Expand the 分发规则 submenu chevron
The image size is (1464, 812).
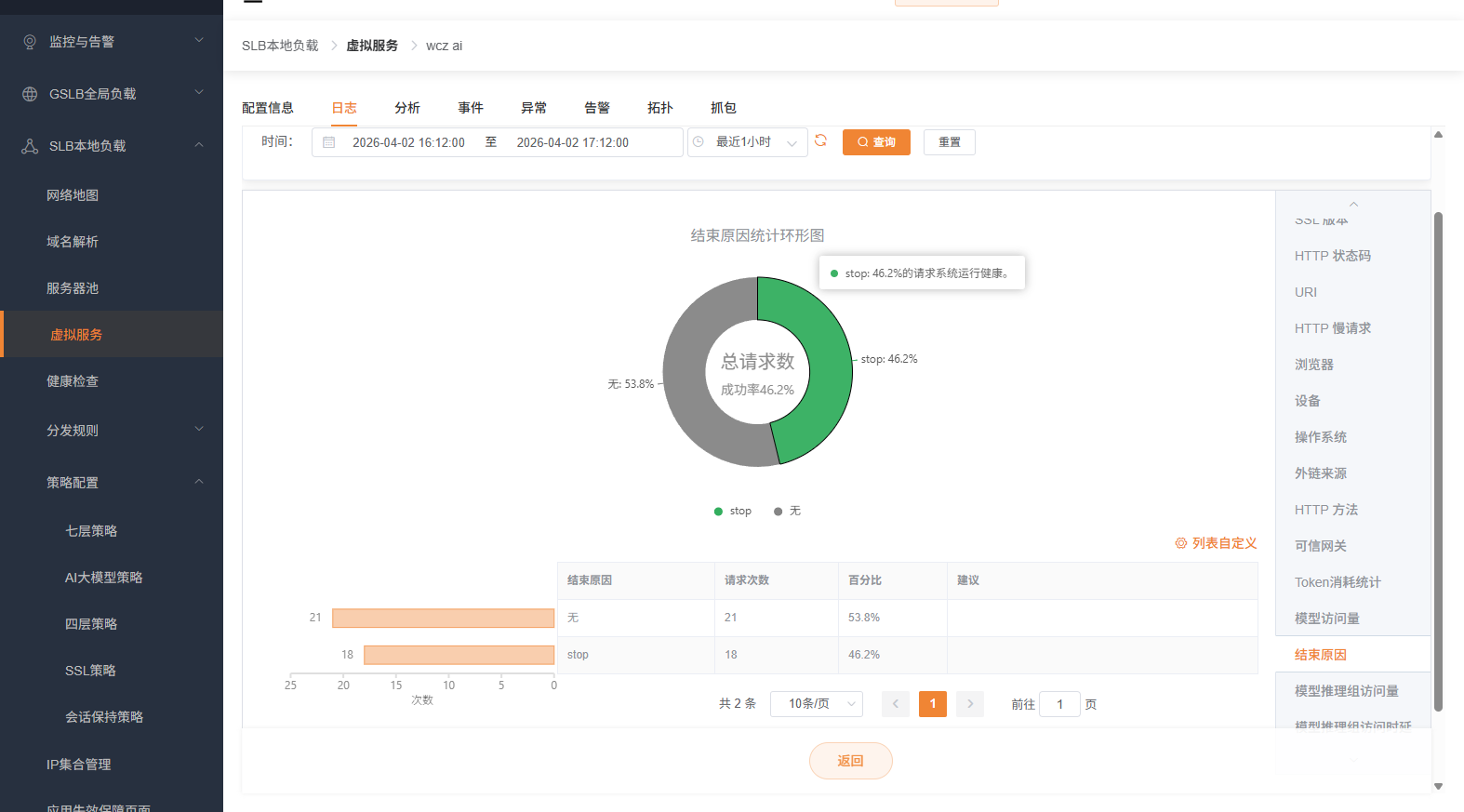(x=199, y=429)
